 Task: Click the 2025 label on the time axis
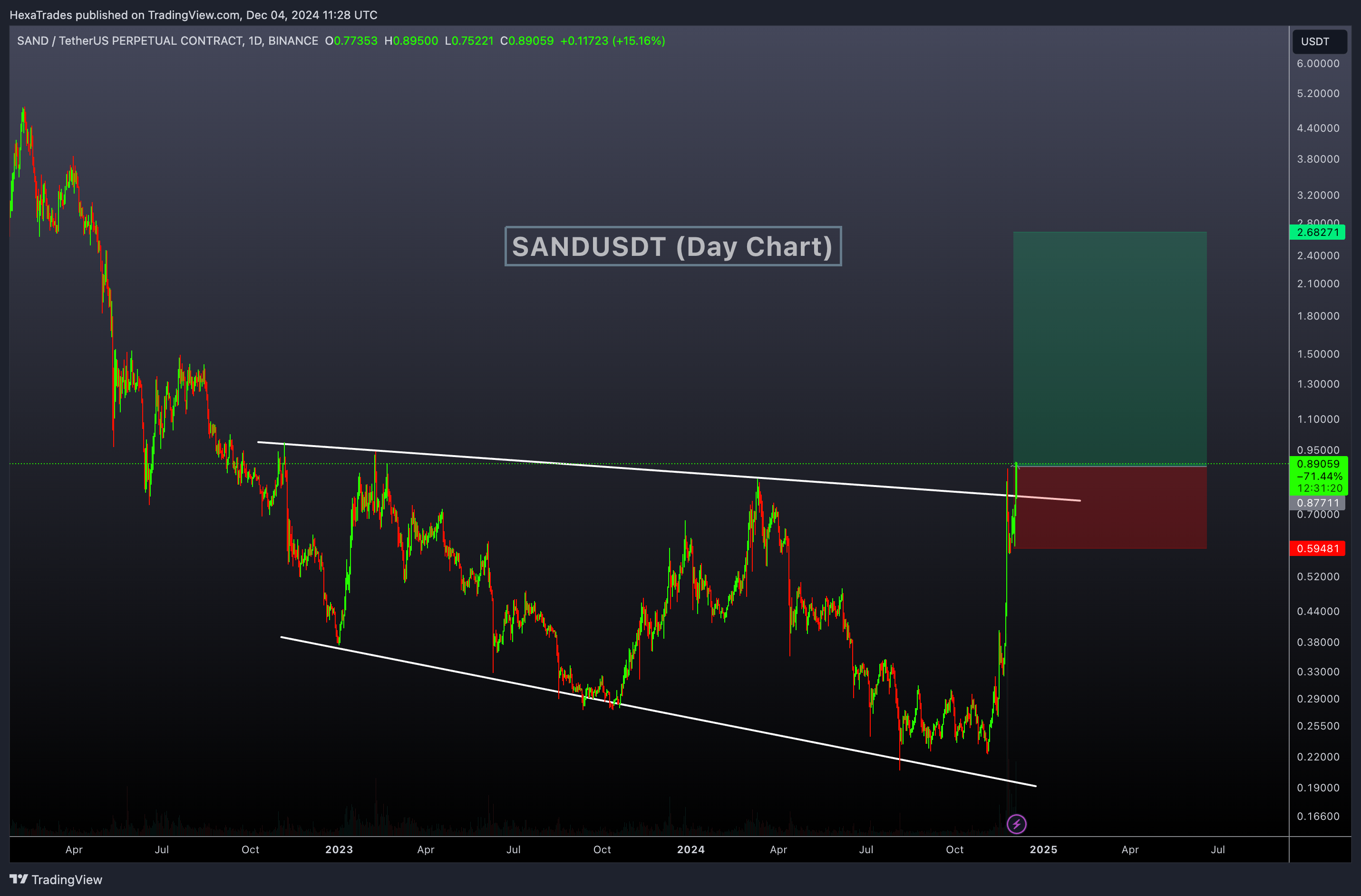1044,849
